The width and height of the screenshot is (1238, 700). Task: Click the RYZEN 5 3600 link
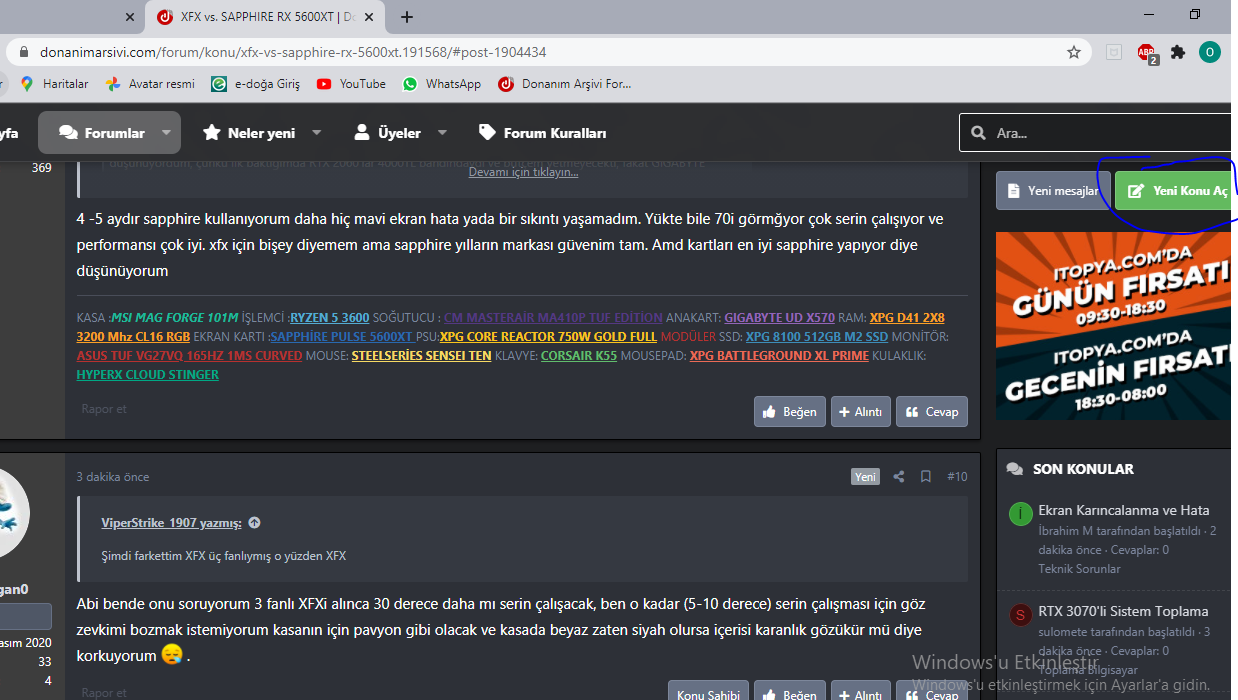pos(329,317)
